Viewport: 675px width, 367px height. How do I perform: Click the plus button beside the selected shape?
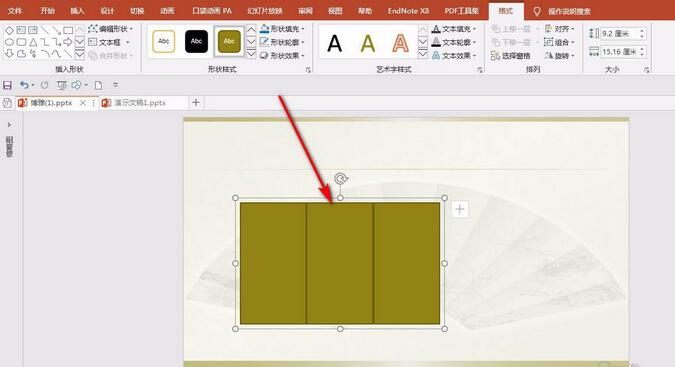click(x=460, y=210)
